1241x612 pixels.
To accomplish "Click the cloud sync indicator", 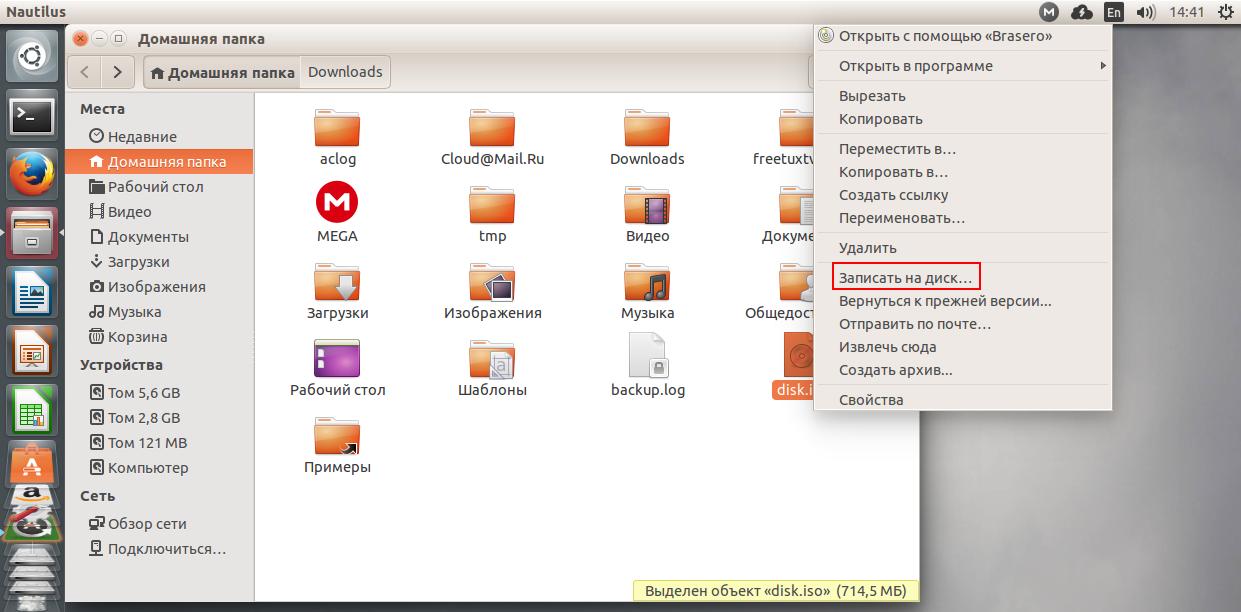I will click(1083, 12).
